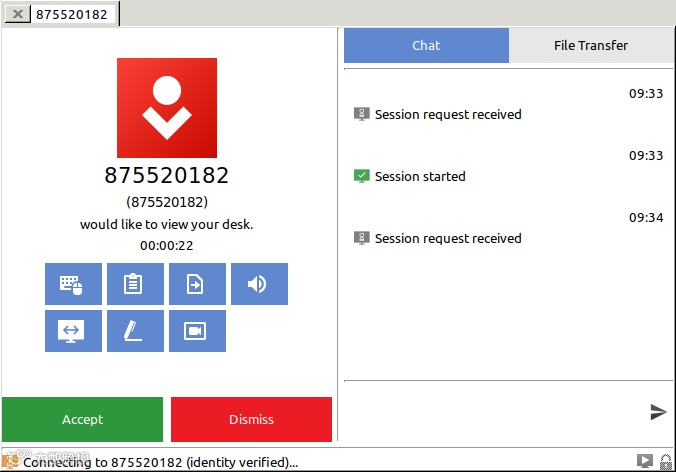Toggle screen switch sides permission
Image resolution: width=676 pixels, height=472 pixels.
tap(73, 331)
